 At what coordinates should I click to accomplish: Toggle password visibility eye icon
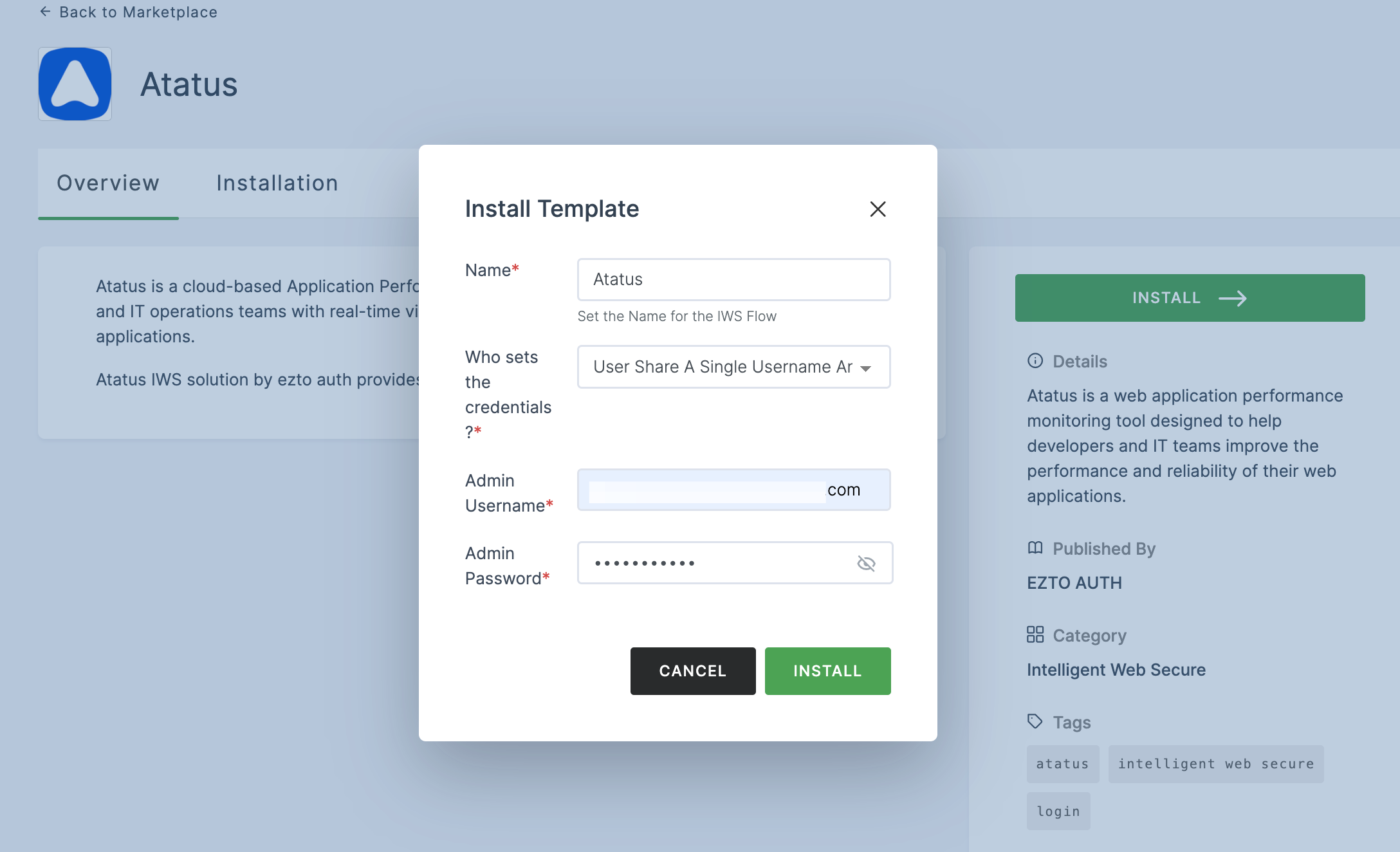click(866, 562)
